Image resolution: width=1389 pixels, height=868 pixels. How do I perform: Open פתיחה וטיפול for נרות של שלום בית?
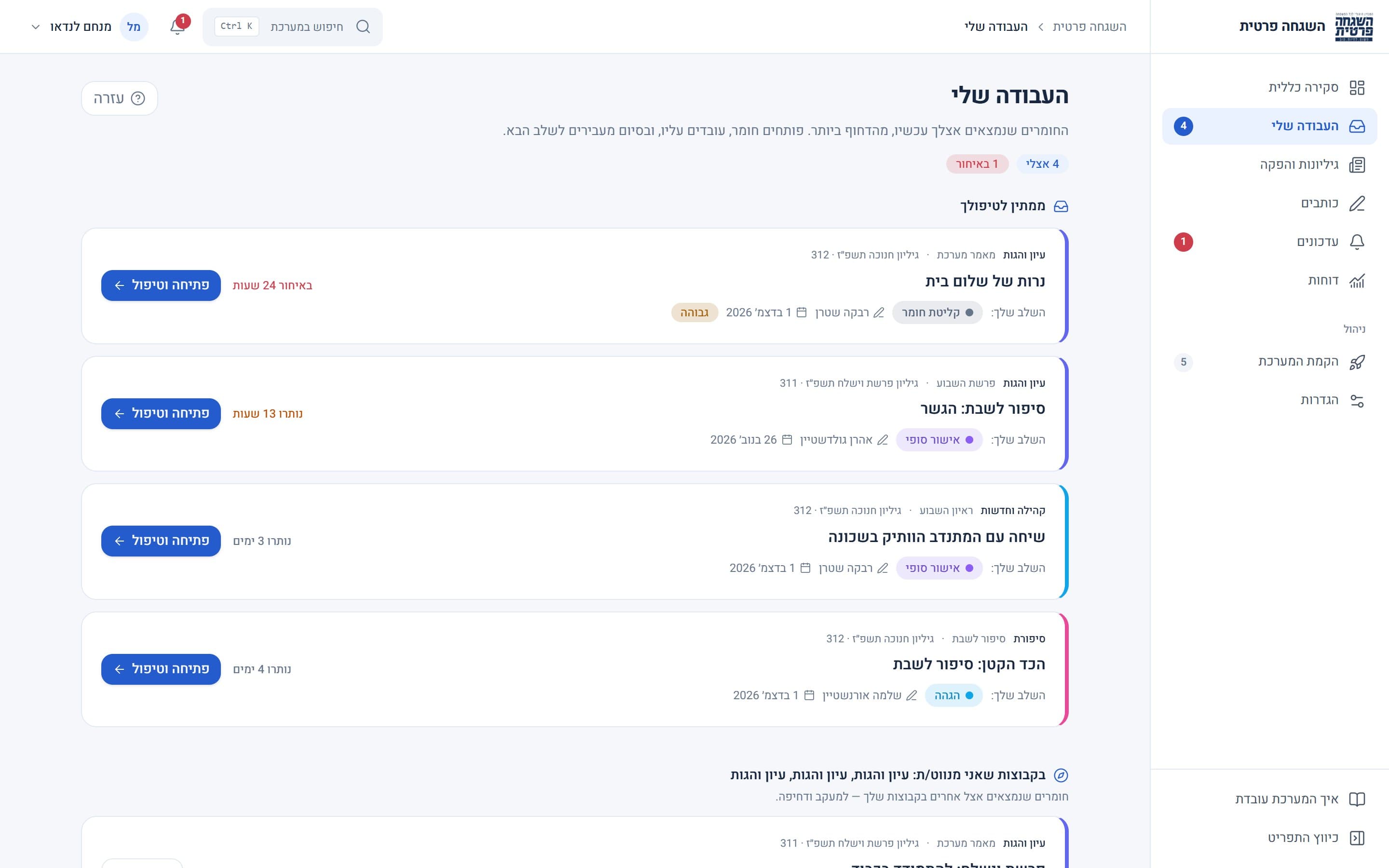(161, 285)
